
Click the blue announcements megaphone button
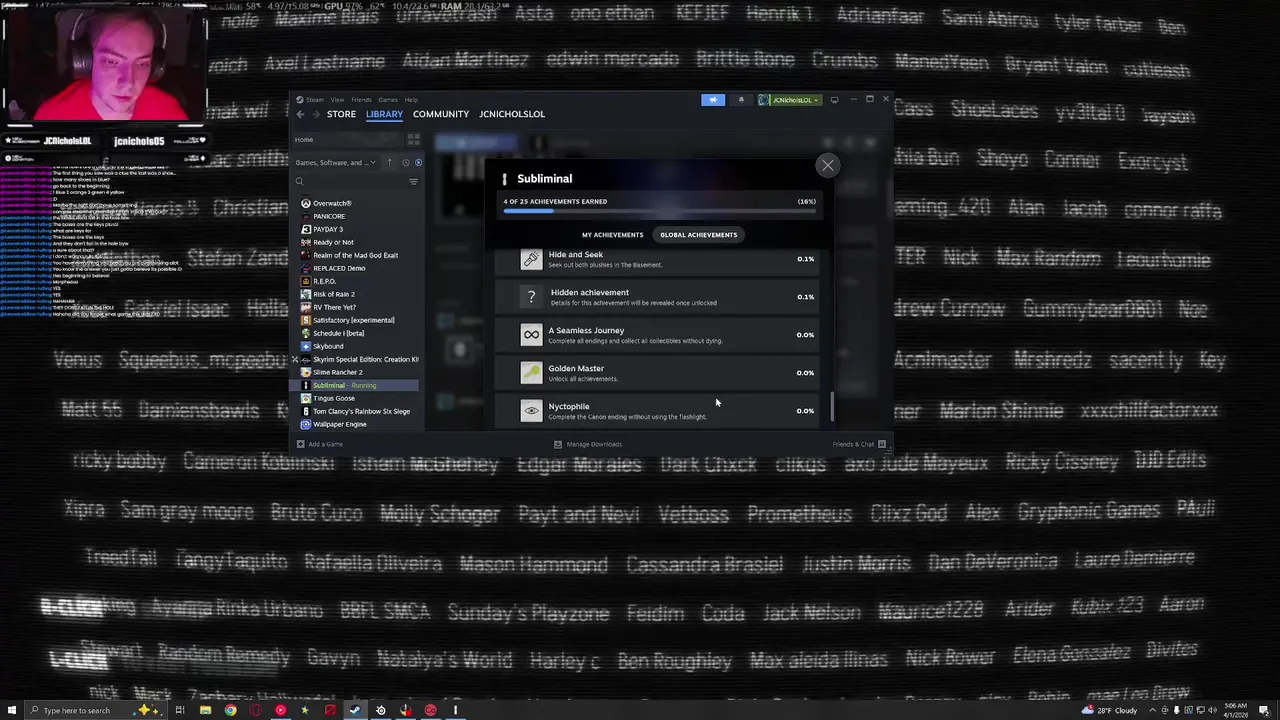[713, 100]
